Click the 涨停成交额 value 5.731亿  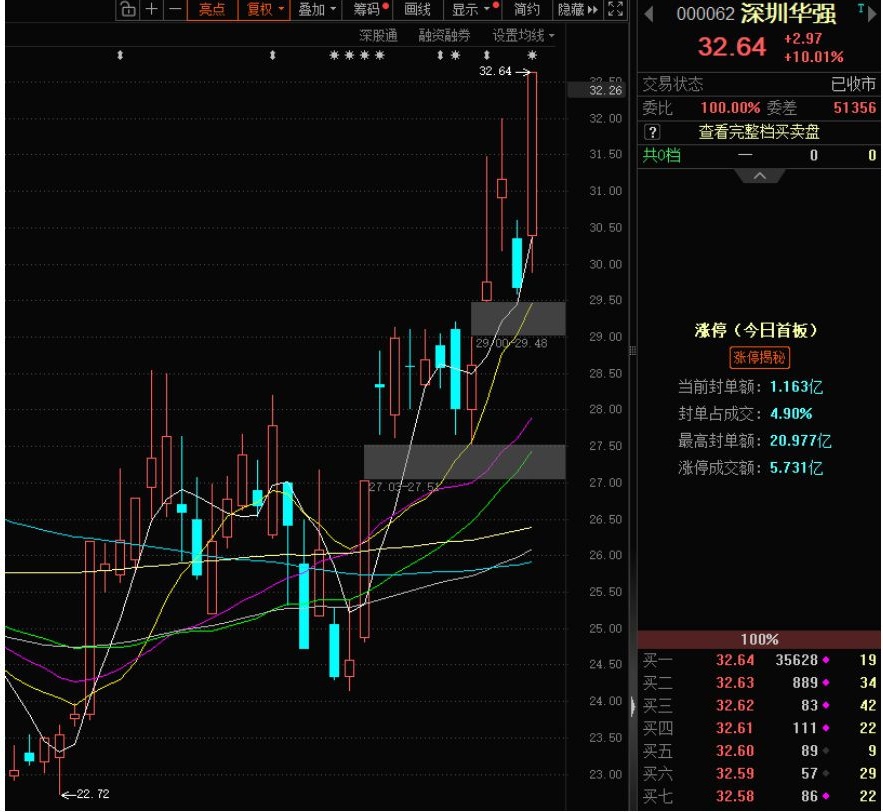point(796,467)
